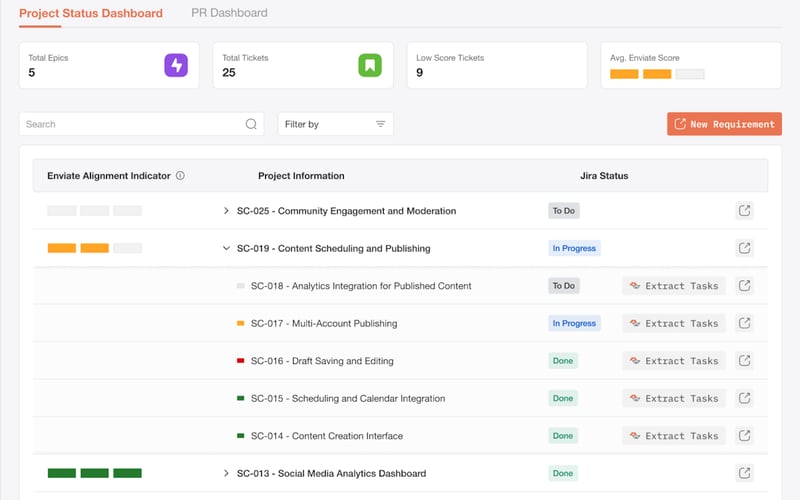800x500 pixels.
Task: Select SC-025 - Community Engagement and Moderation text
Action: click(x=346, y=211)
